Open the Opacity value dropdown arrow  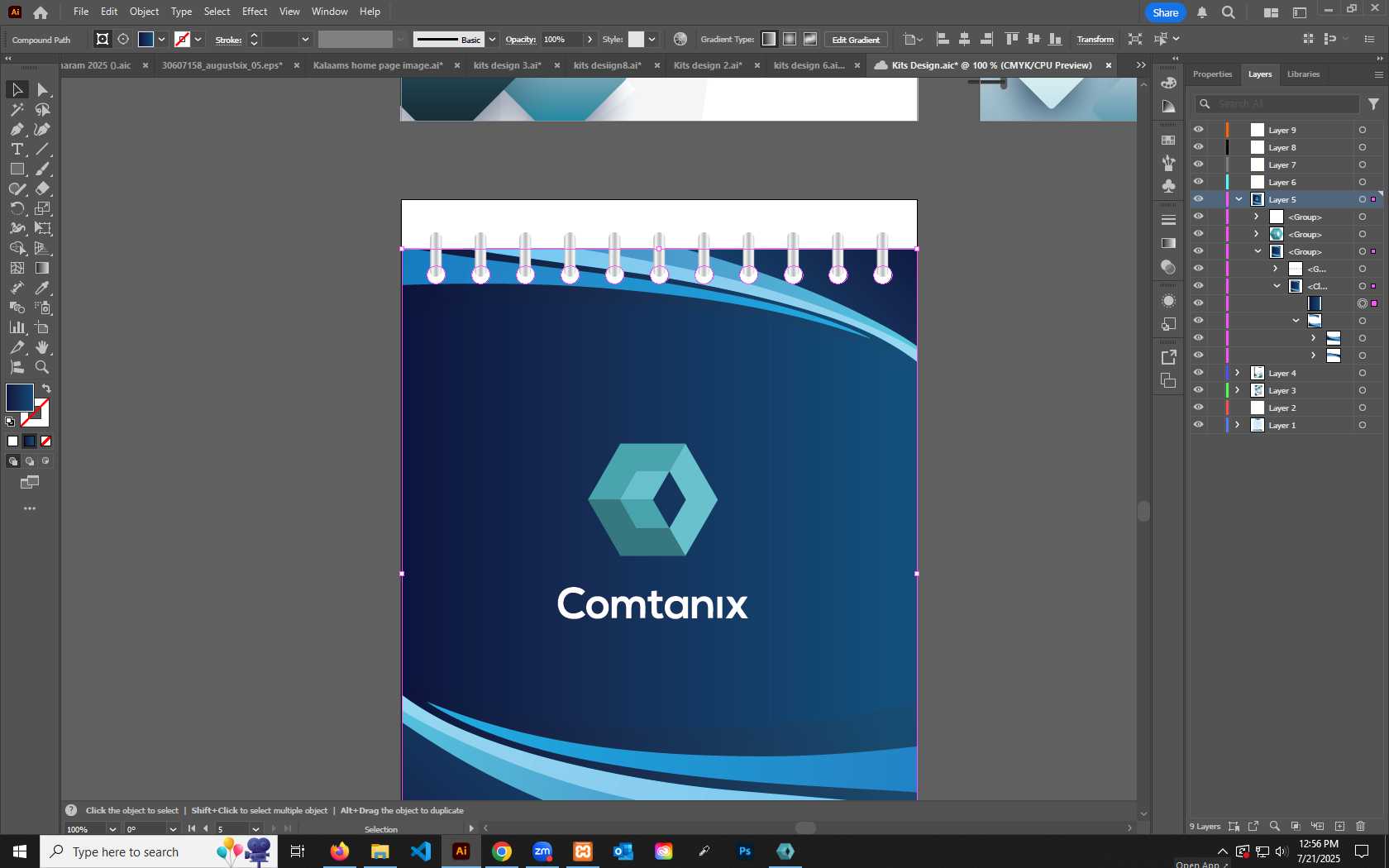(x=589, y=39)
